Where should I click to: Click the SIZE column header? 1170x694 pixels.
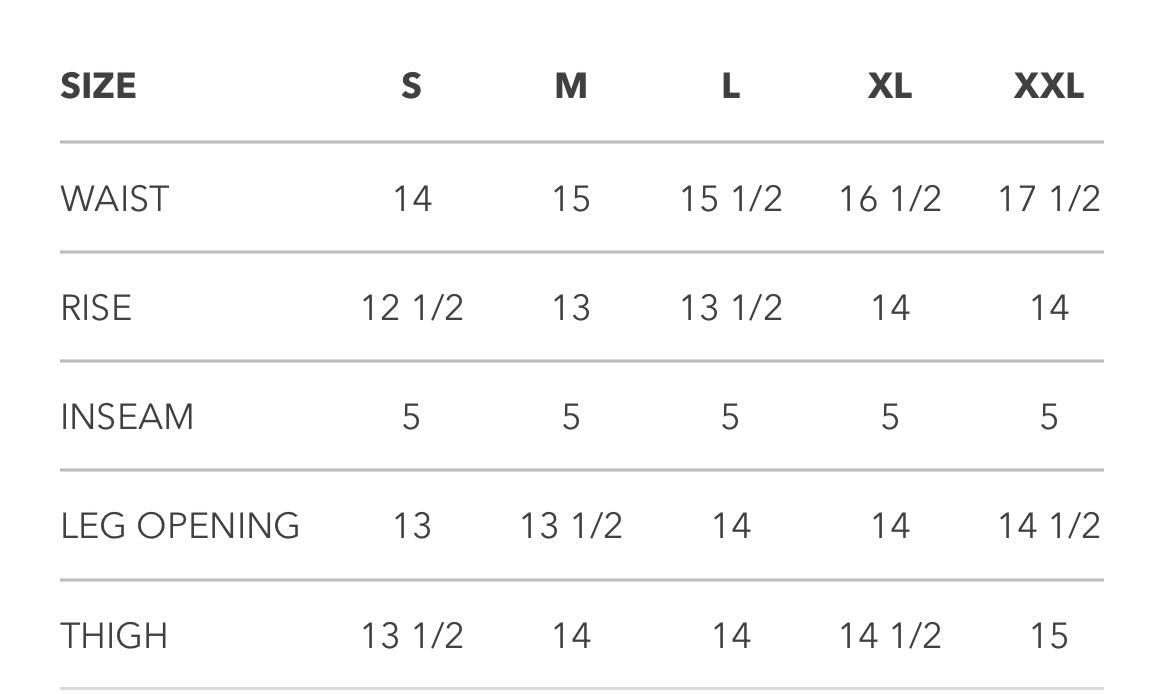point(98,86)
